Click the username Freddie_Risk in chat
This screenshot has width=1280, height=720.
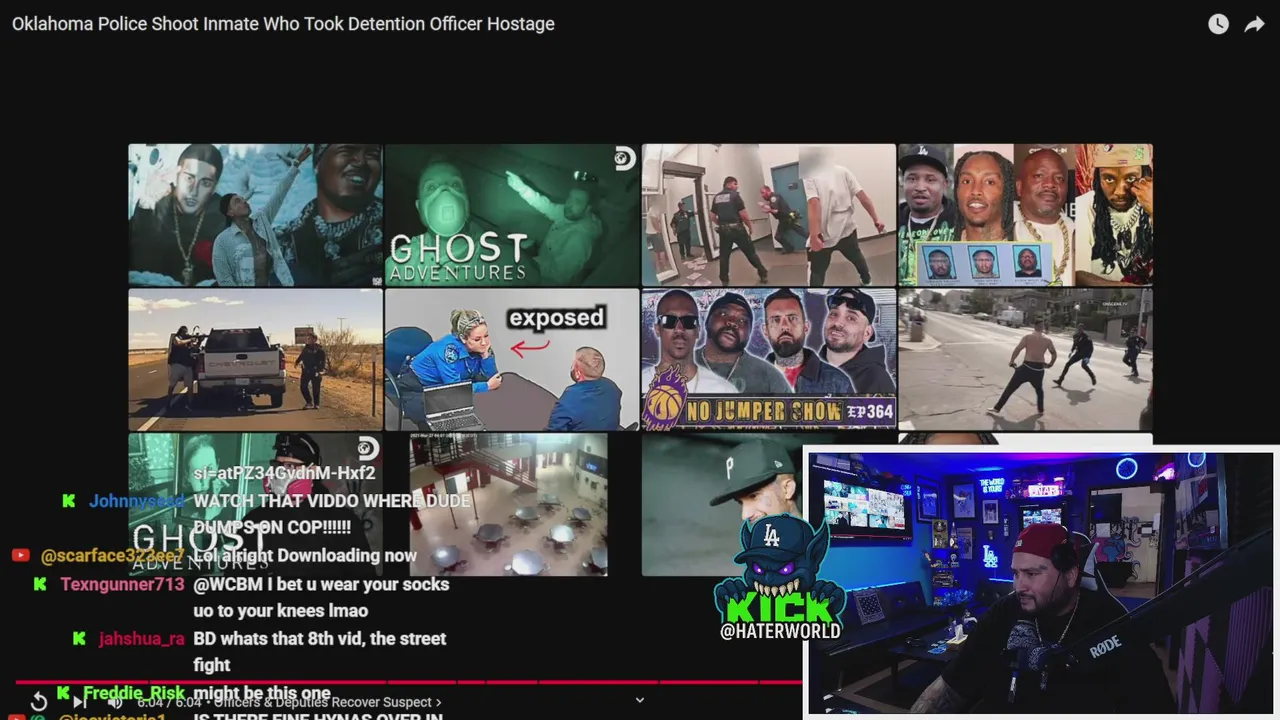pyautogui.click(x=134, y=692)
